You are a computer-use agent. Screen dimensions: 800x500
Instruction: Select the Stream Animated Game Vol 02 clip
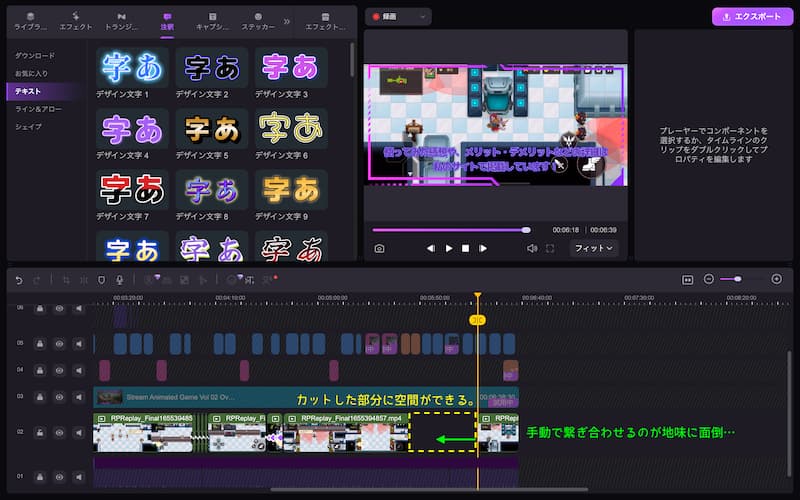coord(306,397)
